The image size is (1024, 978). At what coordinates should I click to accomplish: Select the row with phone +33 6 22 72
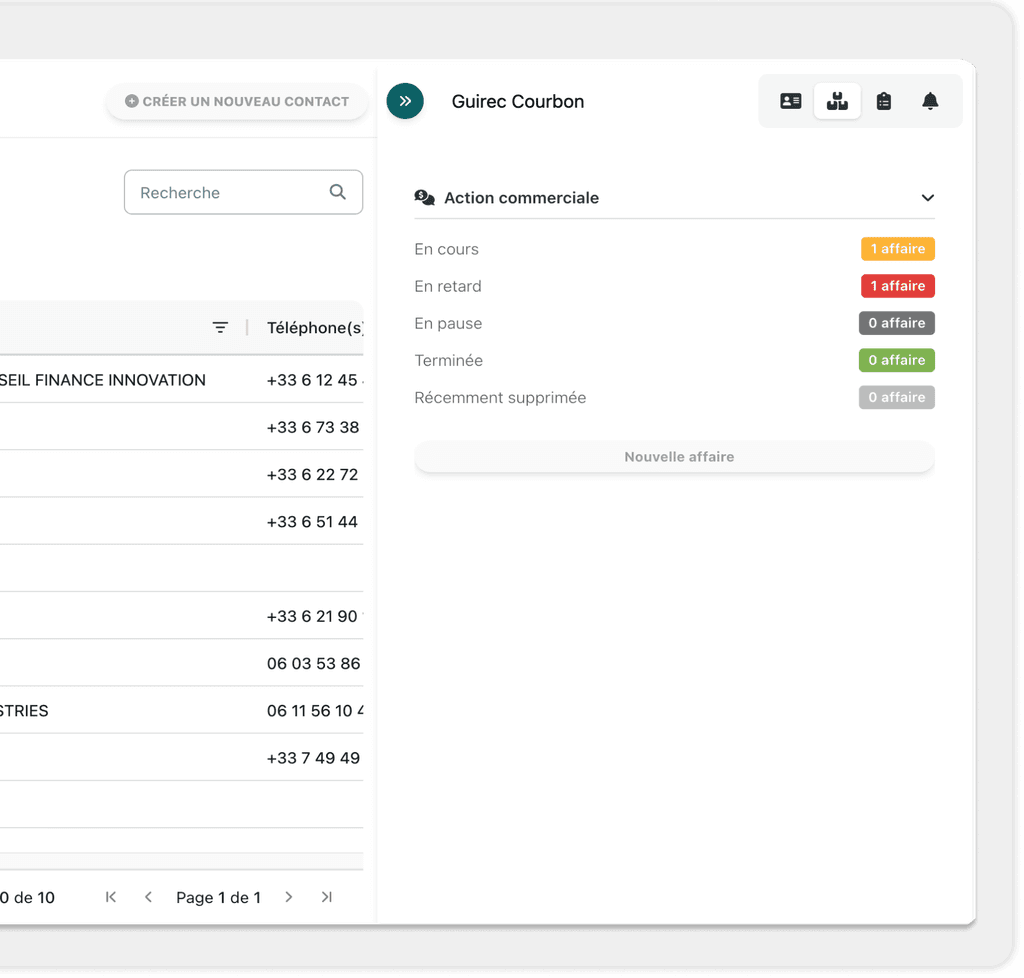click(182, 475)
